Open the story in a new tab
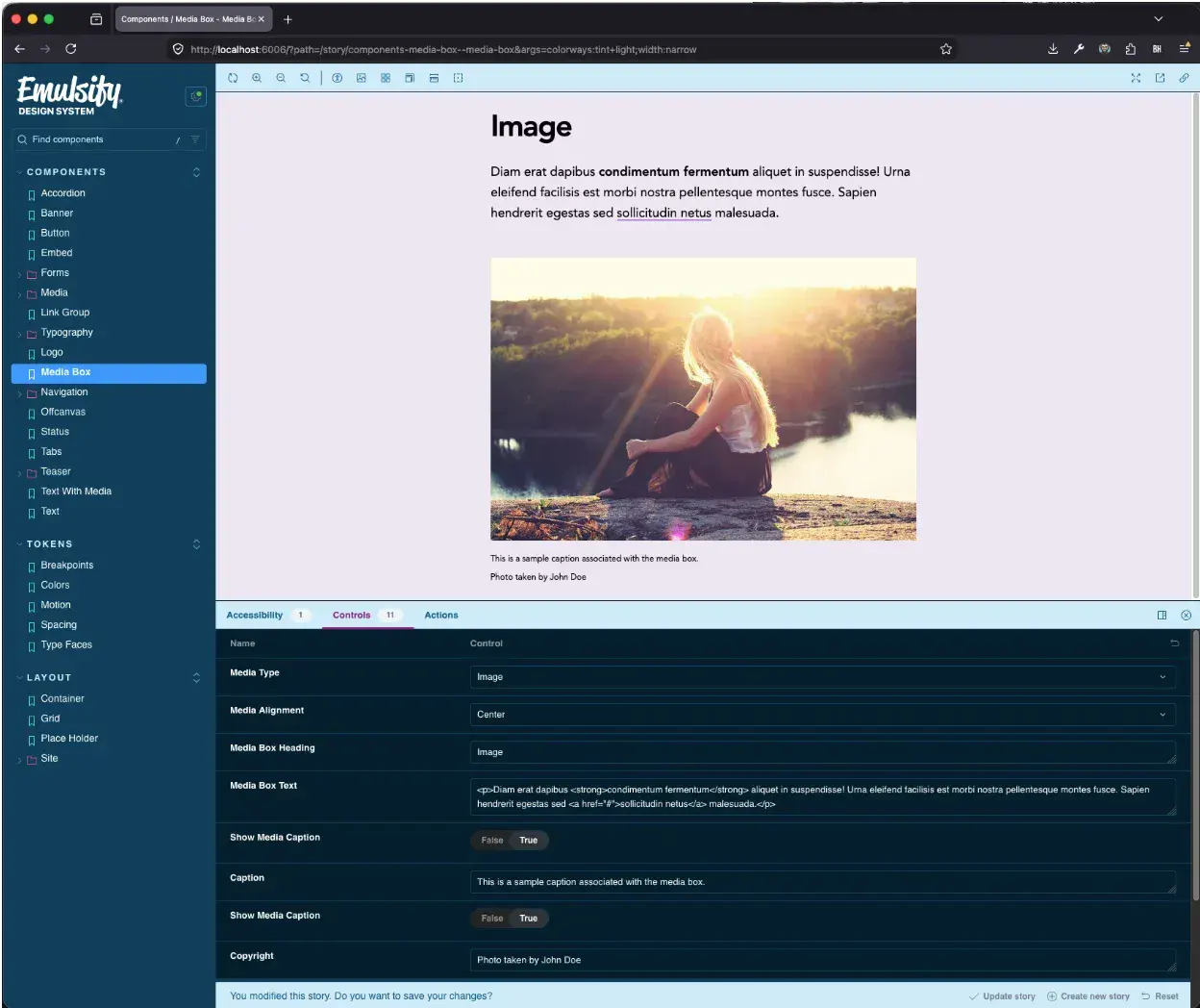Viewport: 1200px width, 1008px height. (x=1160, y=78)
